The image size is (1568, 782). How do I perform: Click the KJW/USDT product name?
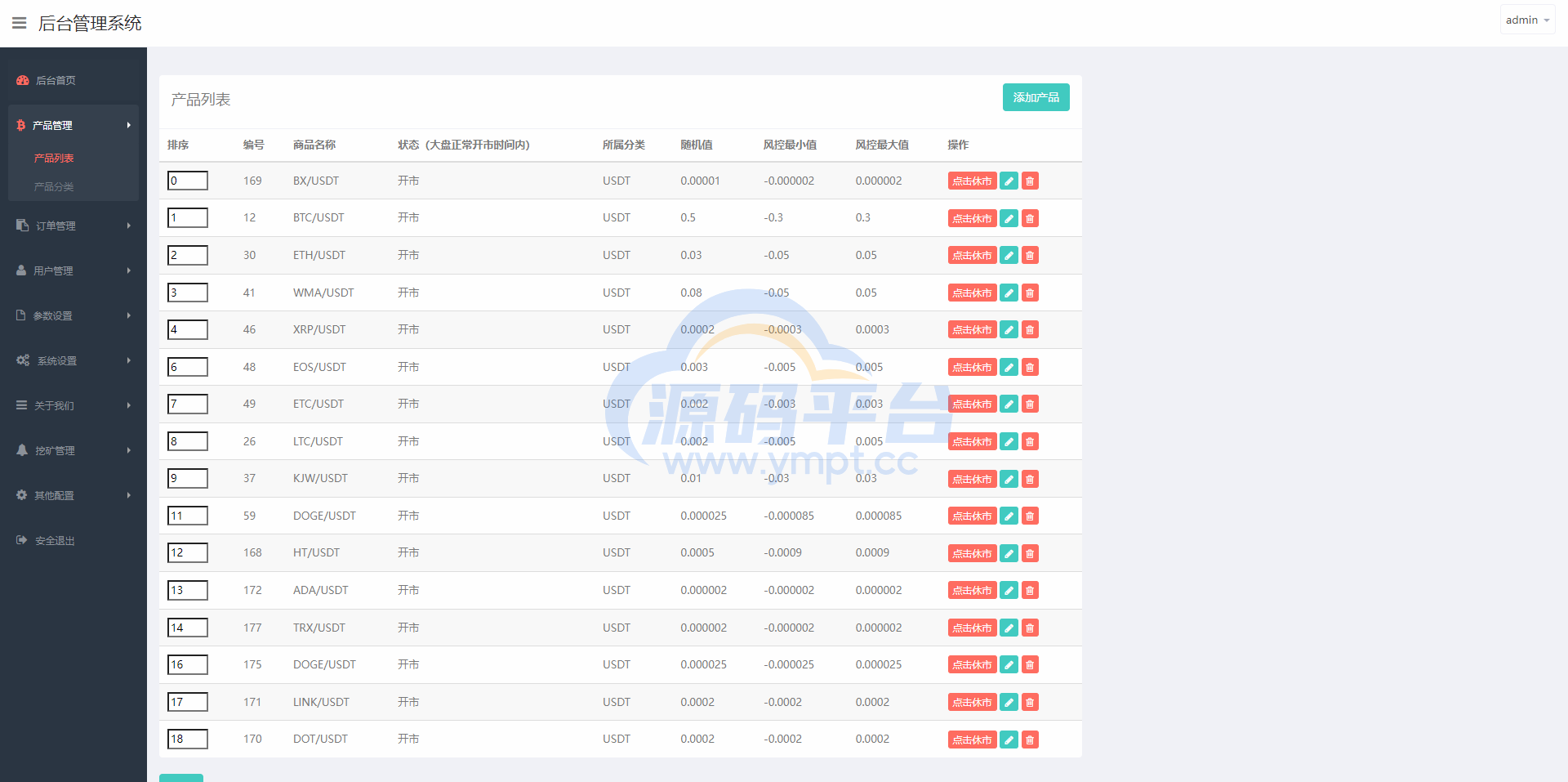tap(320, 478)
